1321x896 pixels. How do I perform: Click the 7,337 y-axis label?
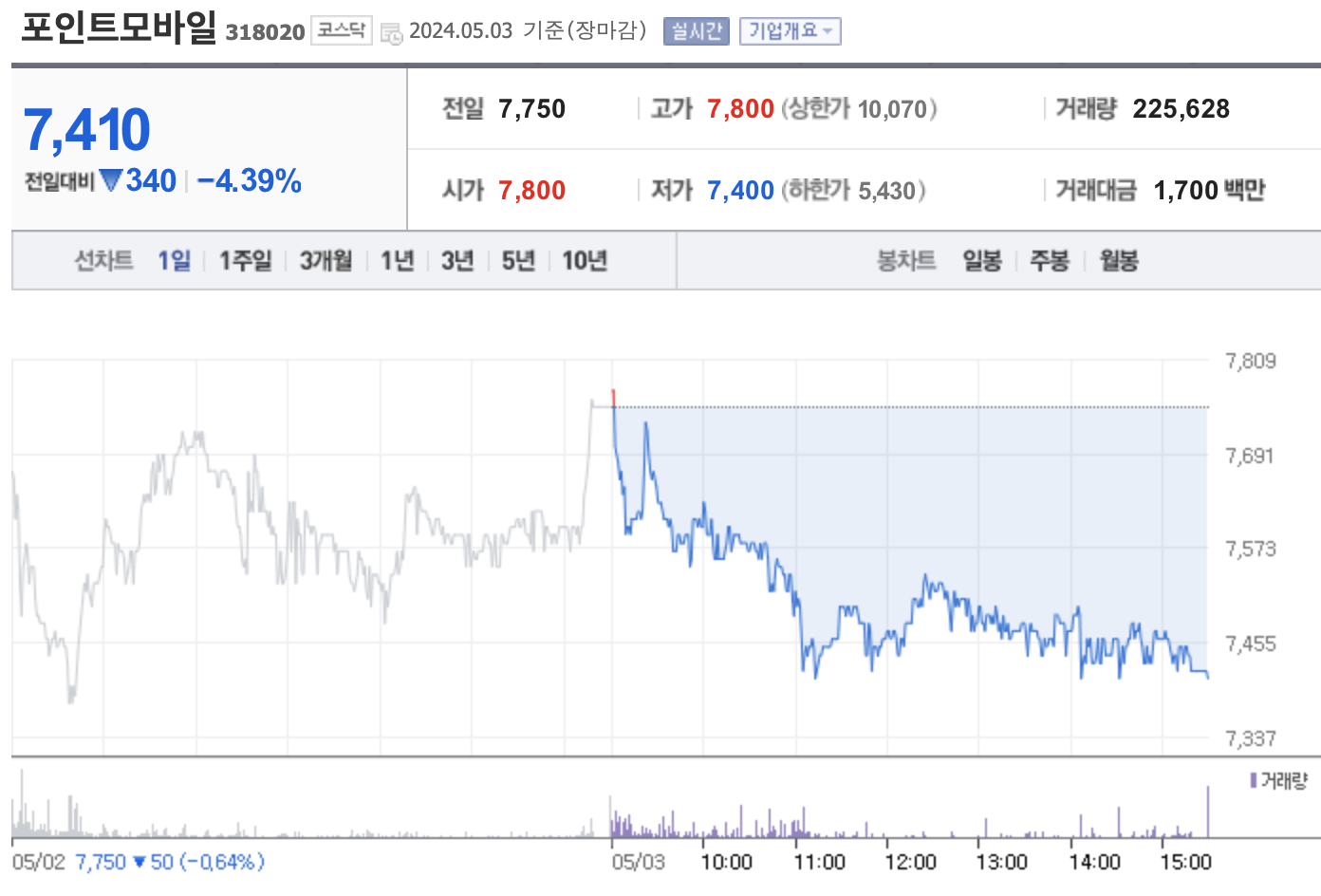(1251, 738)
